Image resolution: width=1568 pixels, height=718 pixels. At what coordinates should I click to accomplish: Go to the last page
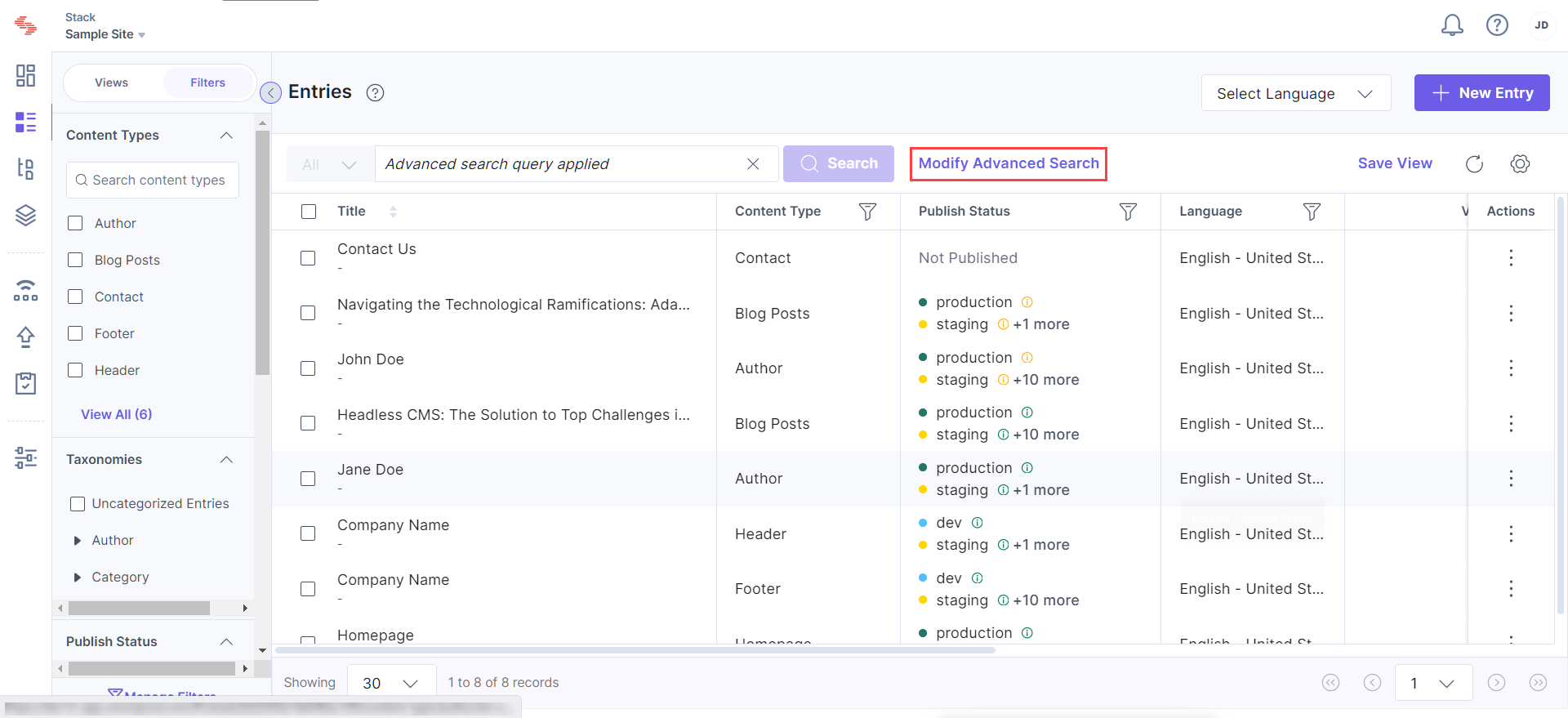tap(1538, 682)
